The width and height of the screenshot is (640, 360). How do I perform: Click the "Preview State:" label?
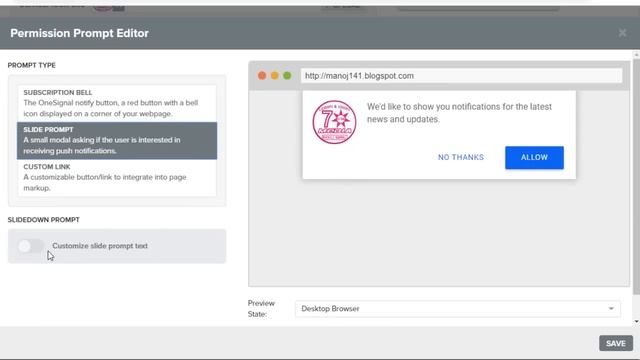click(261, 309)
